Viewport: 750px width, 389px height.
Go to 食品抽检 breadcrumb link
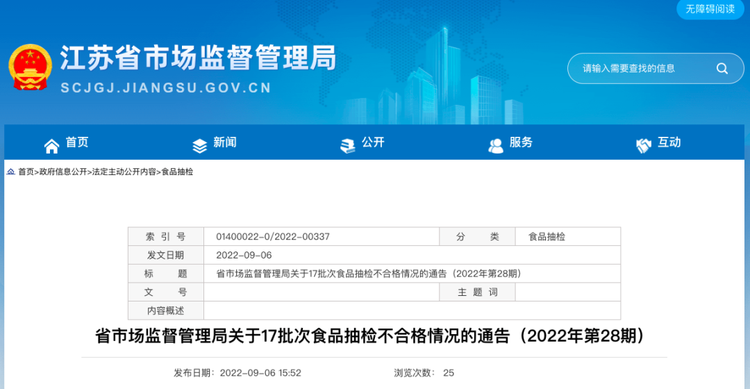click(x=177, y=172)
